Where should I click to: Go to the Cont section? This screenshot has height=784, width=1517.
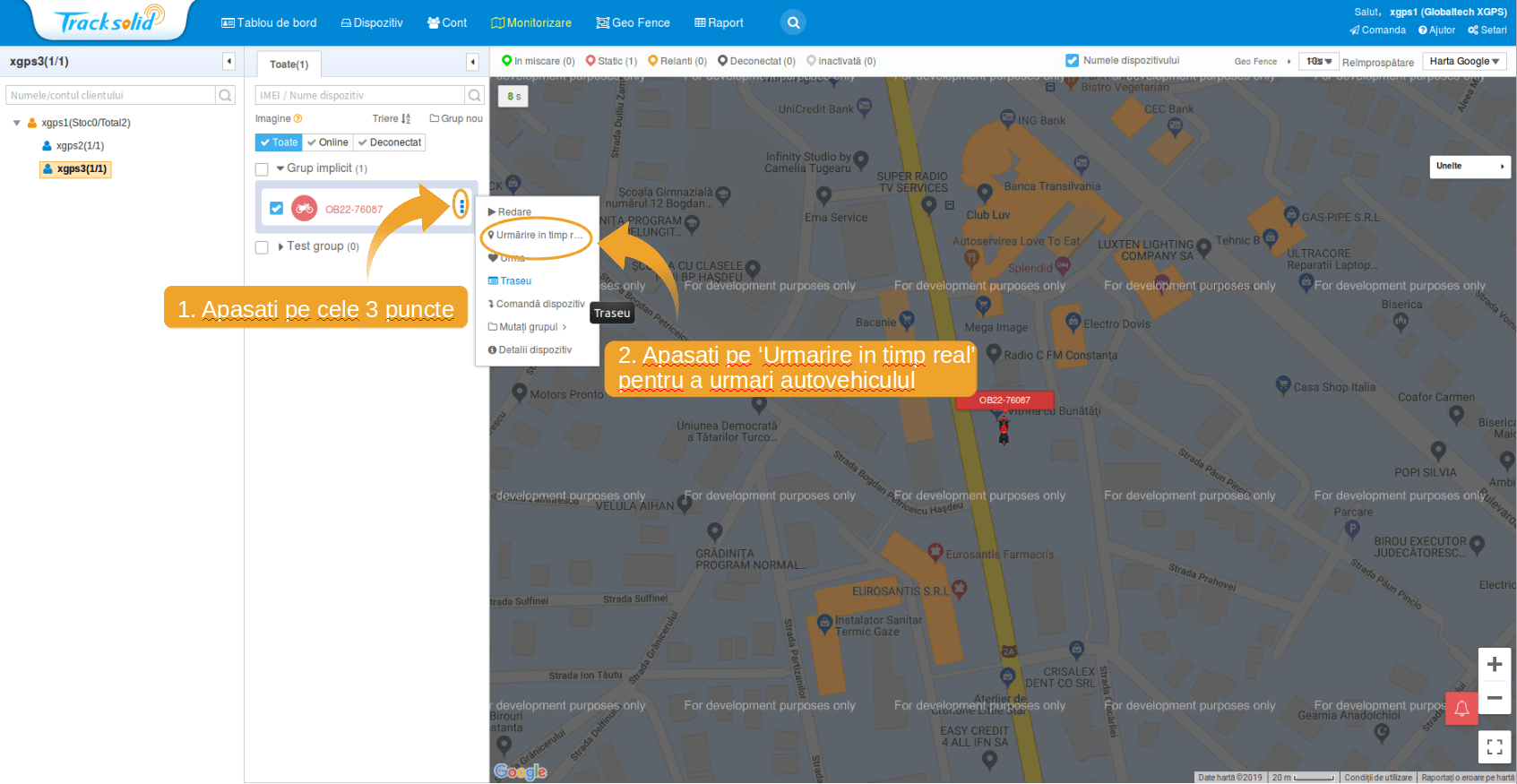[x=447, y=22]
